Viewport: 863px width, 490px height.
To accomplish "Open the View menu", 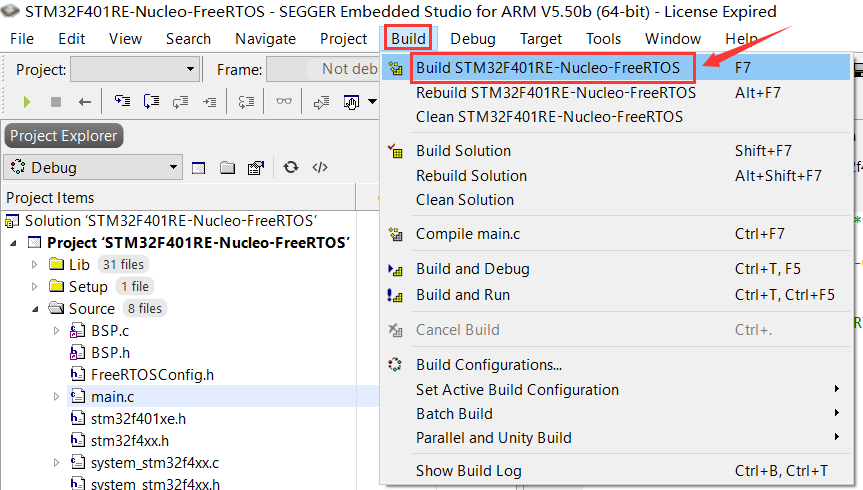I will (125, 39).
